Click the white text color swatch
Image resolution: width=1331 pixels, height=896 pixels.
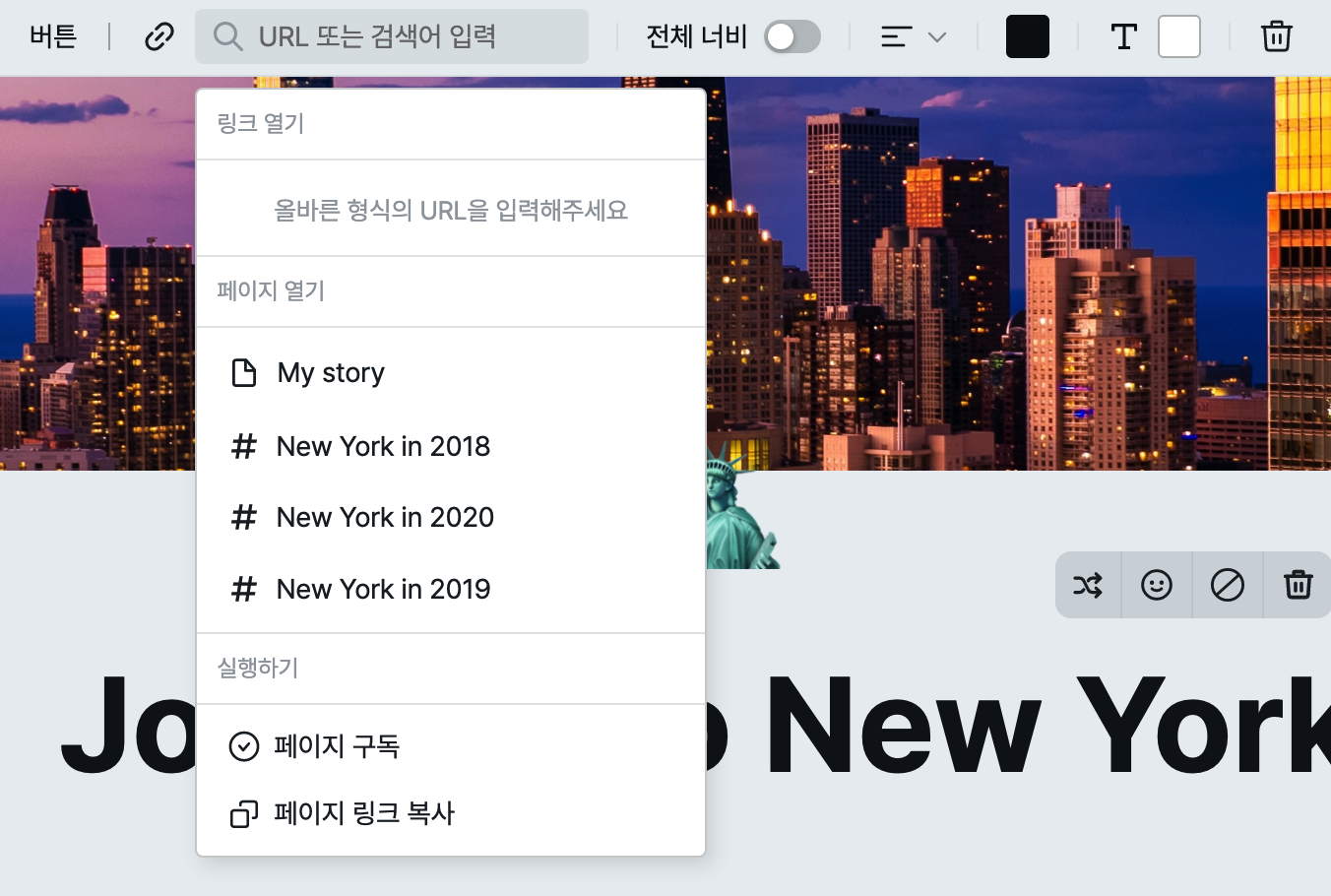pyautogui.click(x=1178, y=37)
